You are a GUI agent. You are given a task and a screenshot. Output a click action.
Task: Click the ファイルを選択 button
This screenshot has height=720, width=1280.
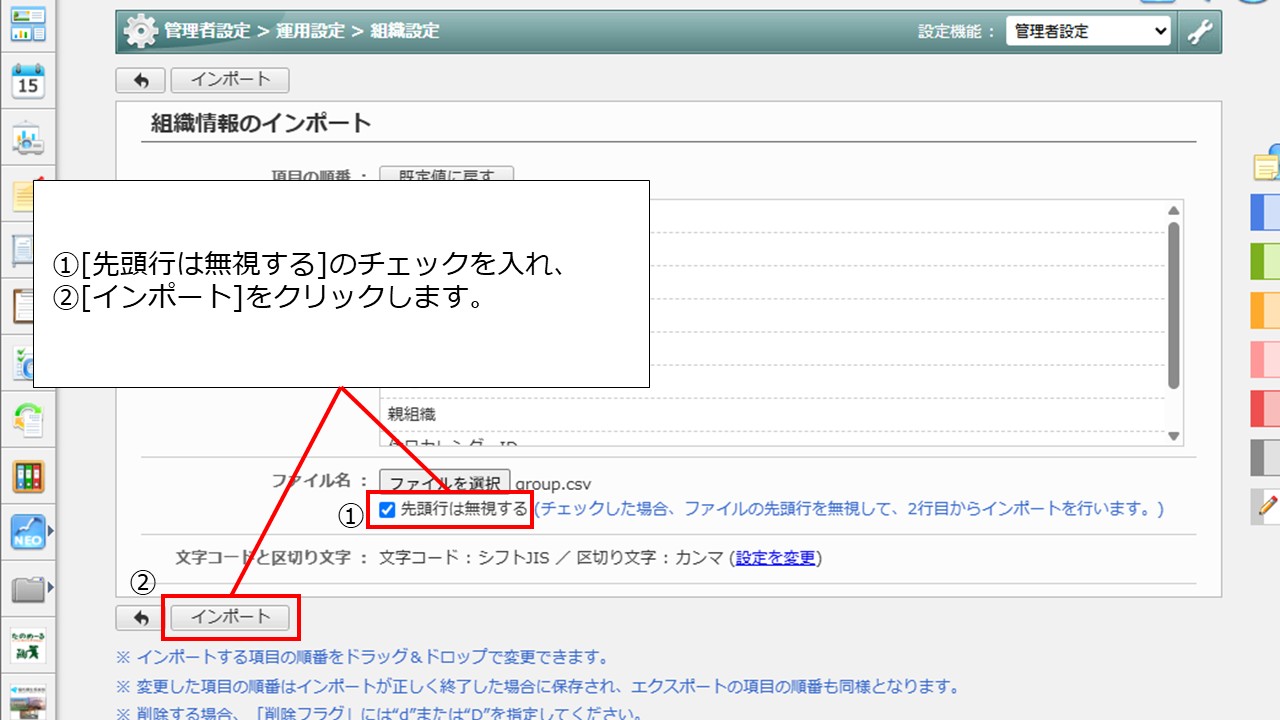(444, 483)
